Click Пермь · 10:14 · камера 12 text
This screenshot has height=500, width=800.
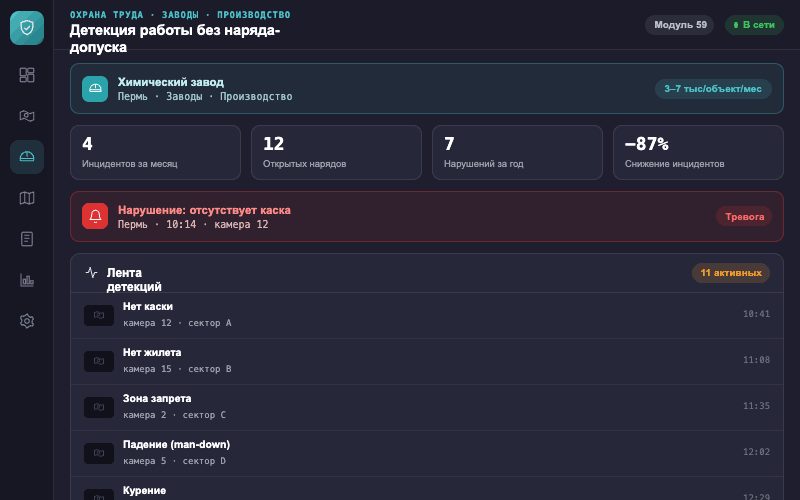tap(193, 224)
